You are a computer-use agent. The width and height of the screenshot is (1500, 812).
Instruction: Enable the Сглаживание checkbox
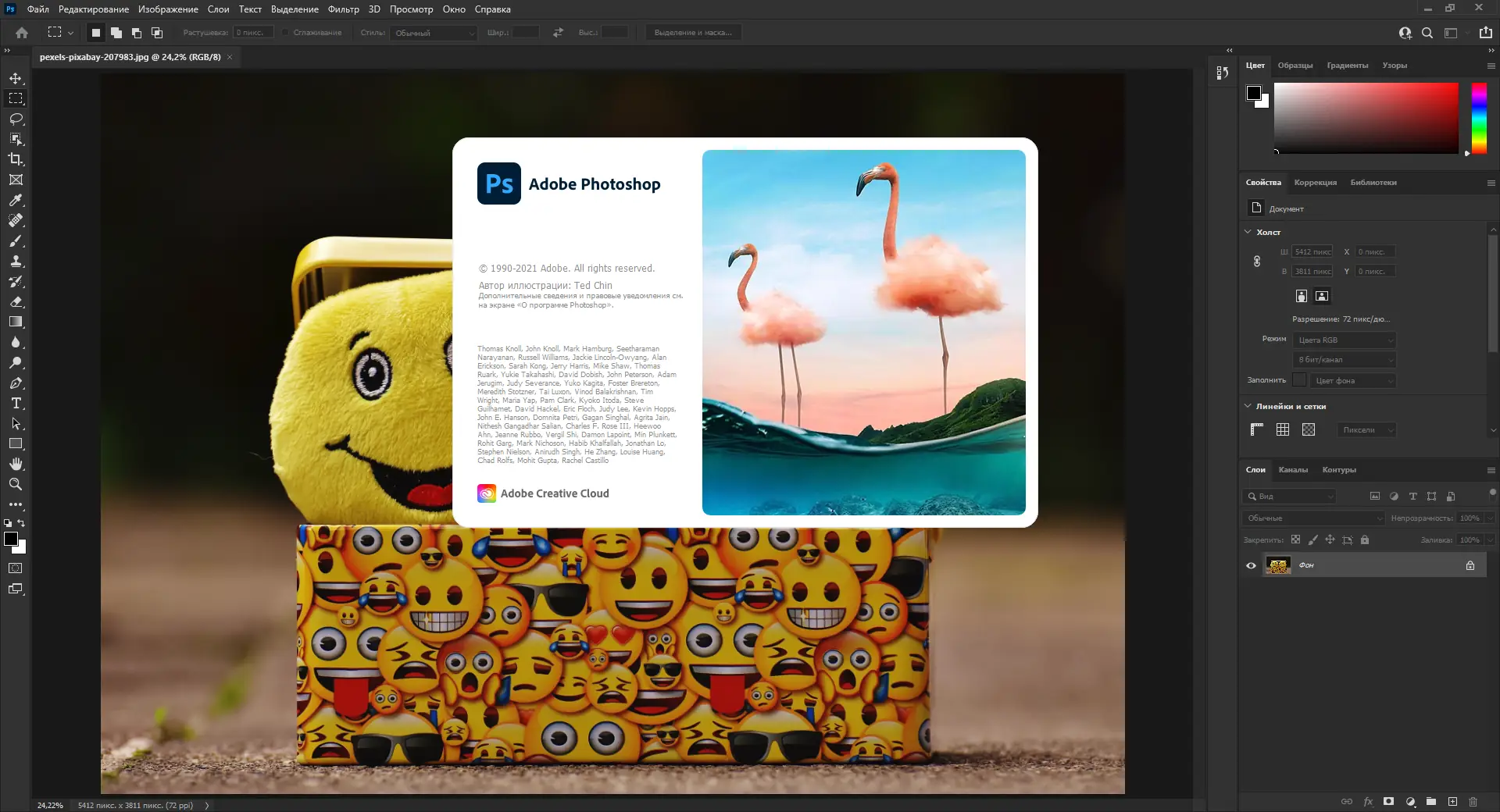286,33
